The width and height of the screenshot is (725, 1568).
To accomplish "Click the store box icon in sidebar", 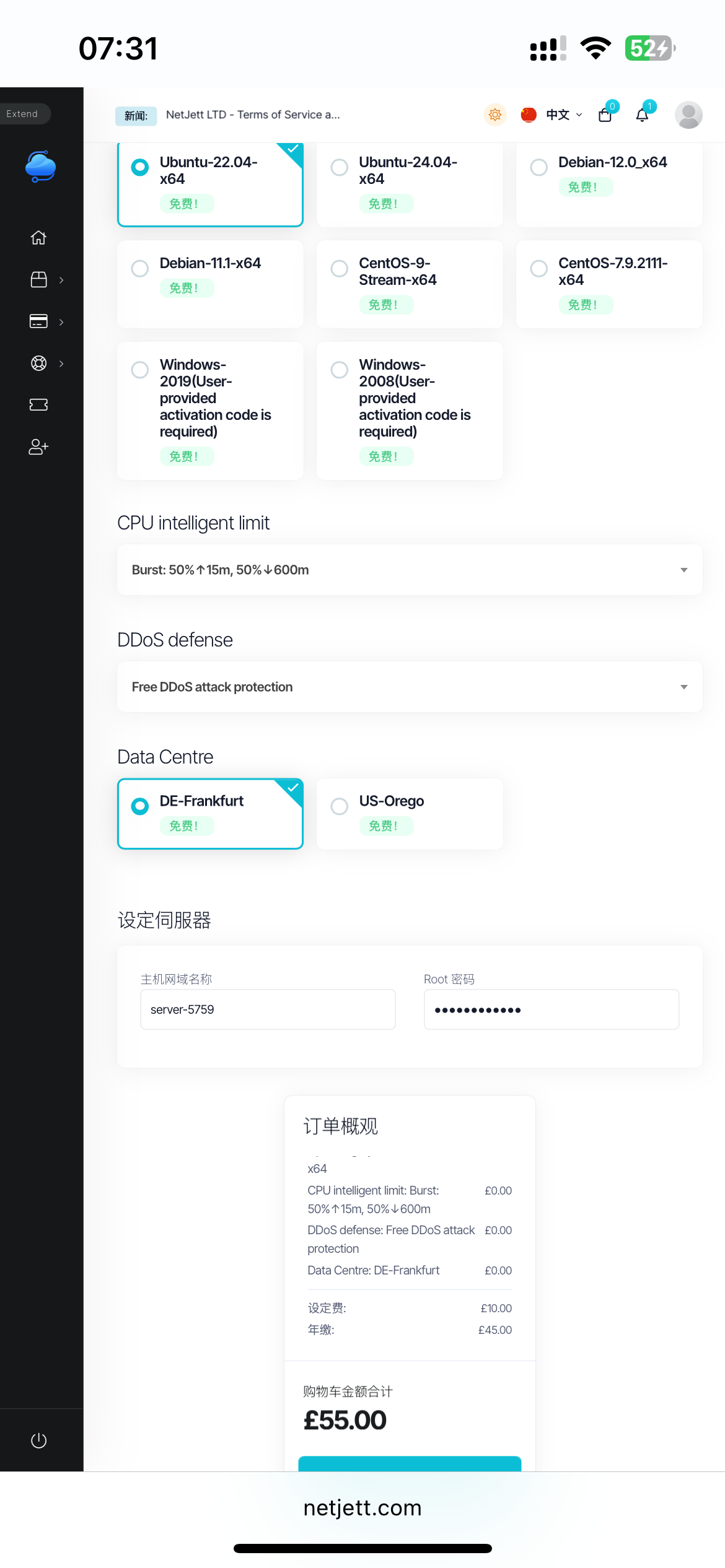I will click(x=38, y=280).
